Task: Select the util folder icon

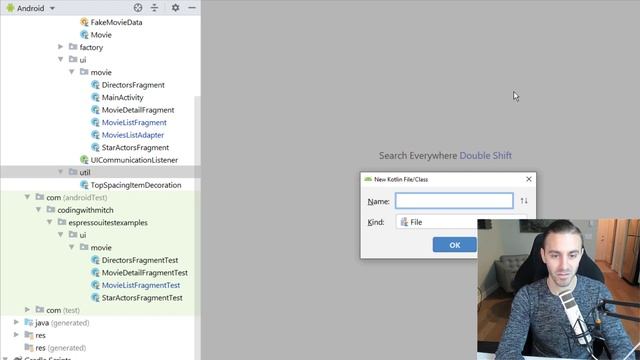Action: pos(73,172)
